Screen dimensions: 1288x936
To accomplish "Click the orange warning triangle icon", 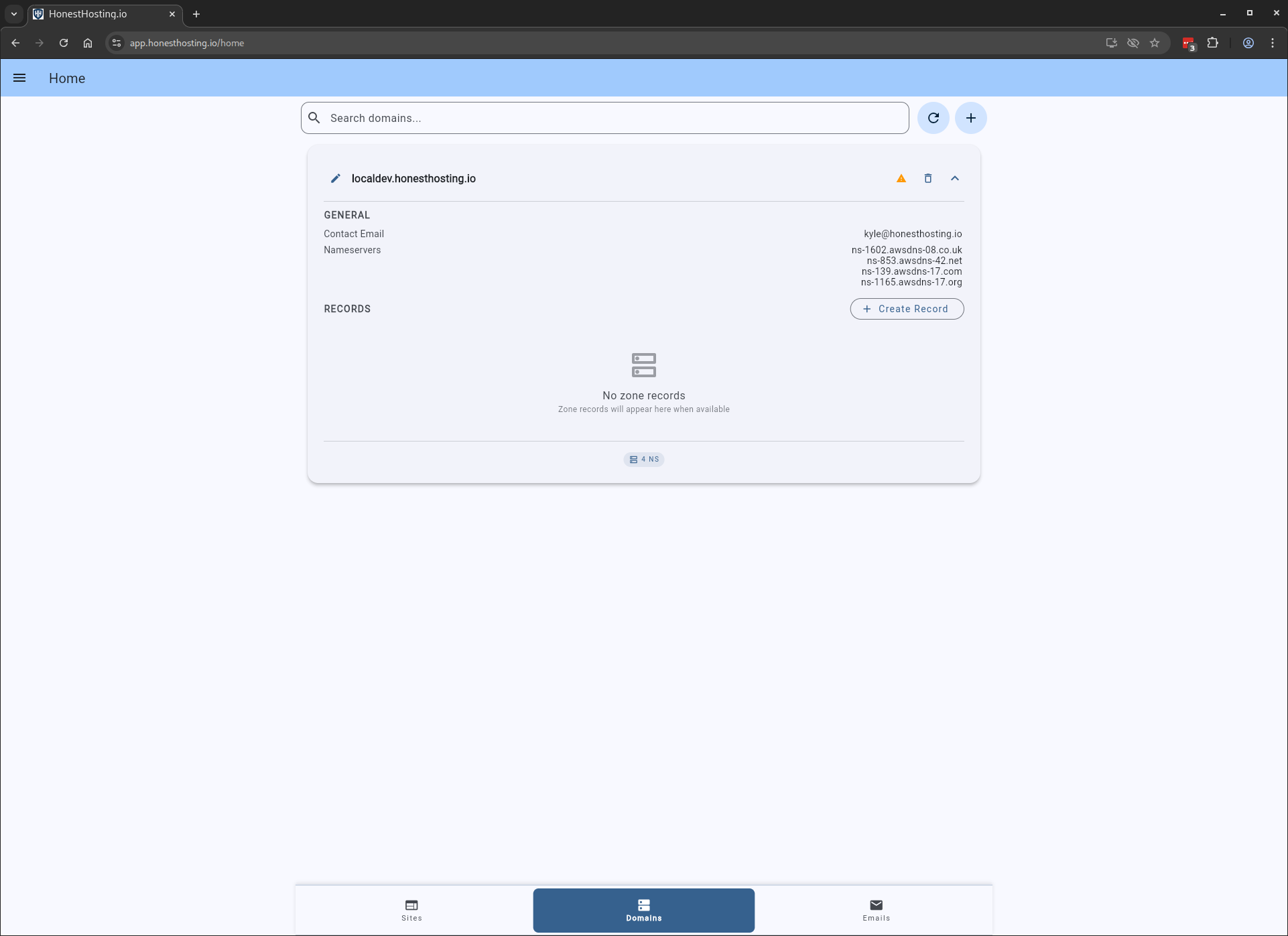I will [x=901, y=178].
